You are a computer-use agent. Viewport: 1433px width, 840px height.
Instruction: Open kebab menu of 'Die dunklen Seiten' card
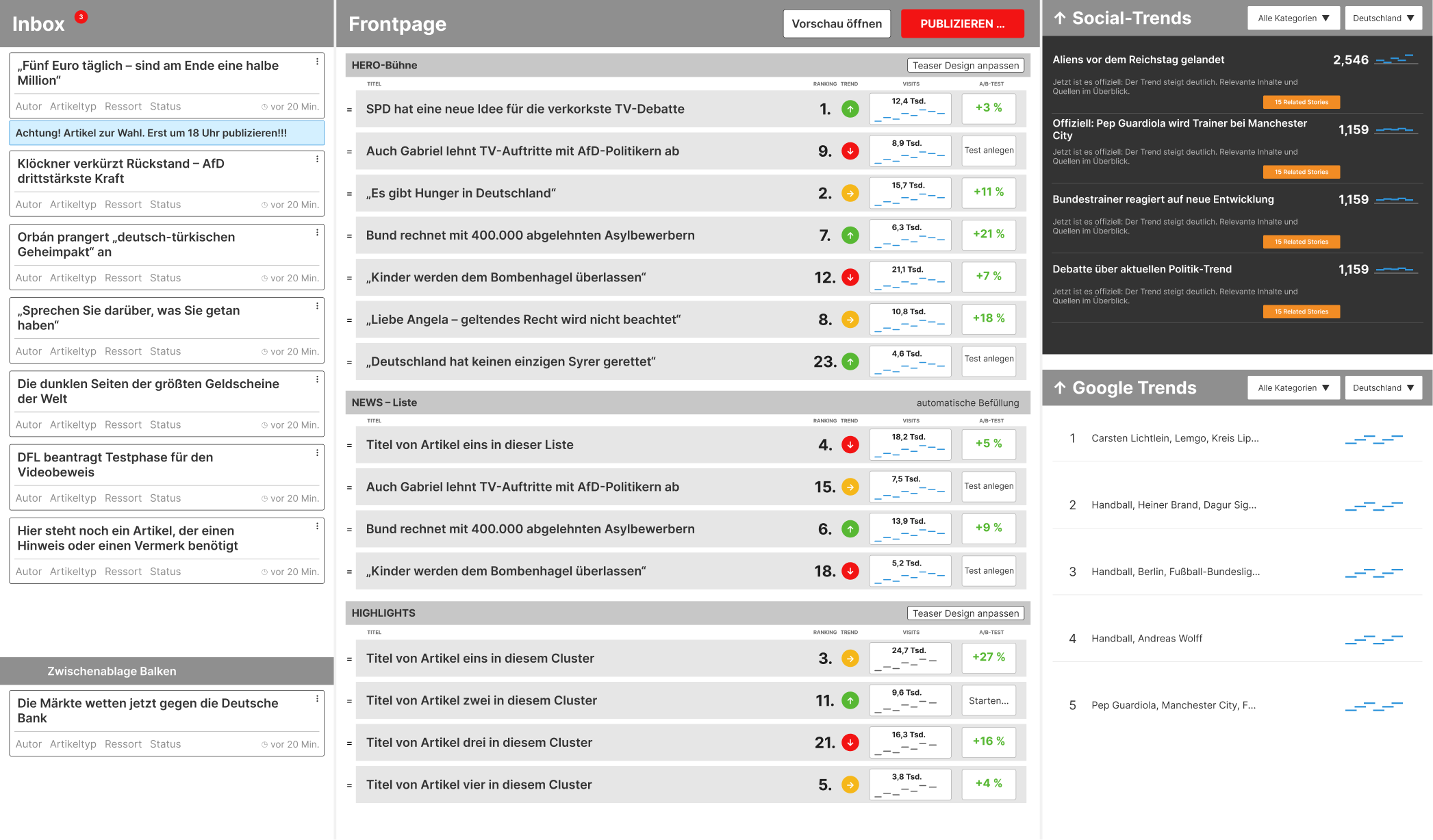[317, 379]
